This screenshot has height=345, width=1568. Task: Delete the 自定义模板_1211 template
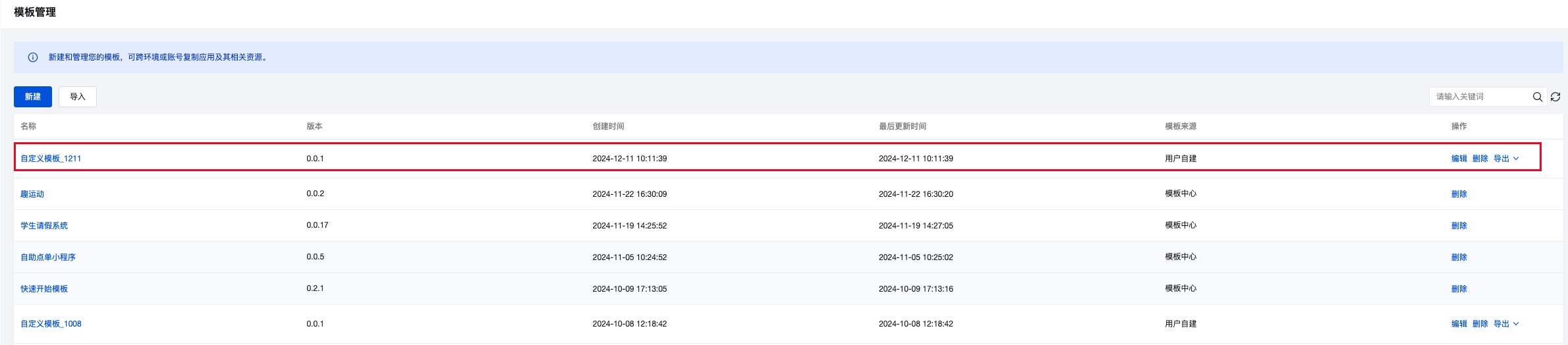(x=1480, y=159)
